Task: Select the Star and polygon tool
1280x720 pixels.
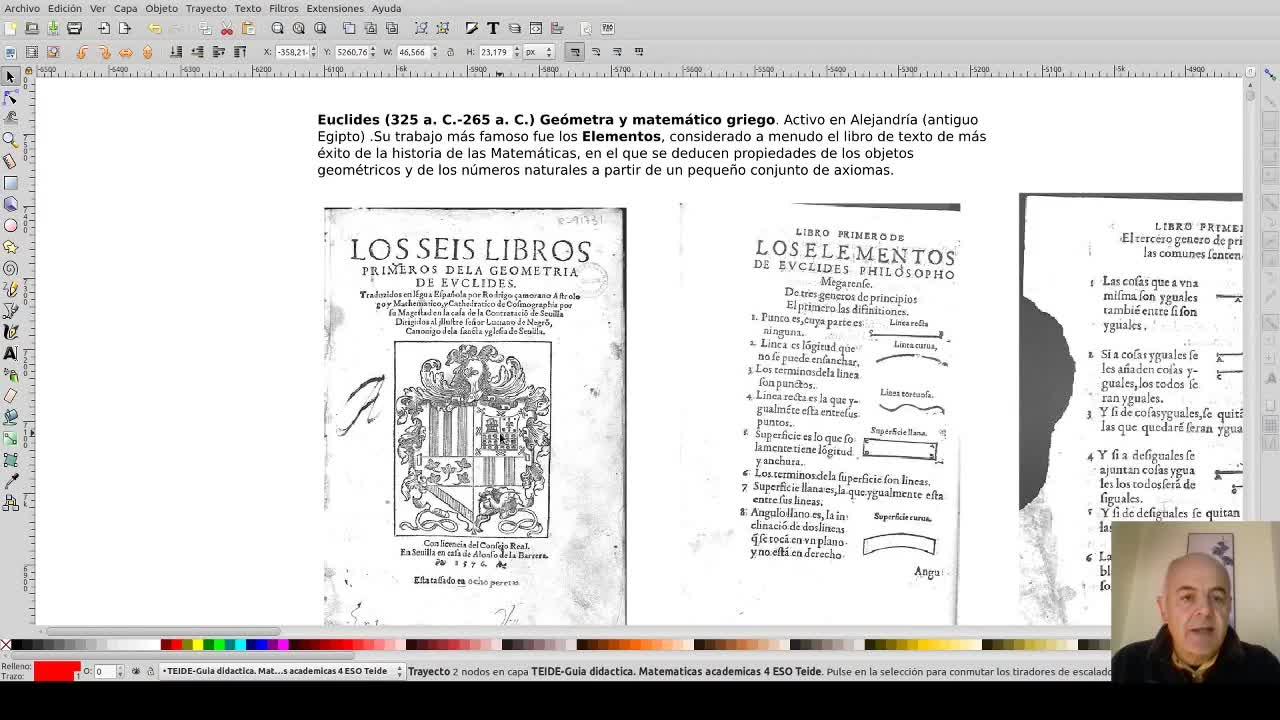Action: coord(11,247)
